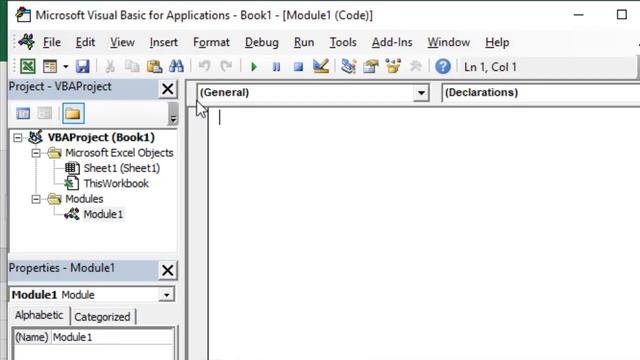The image size is (640, 360).
Task: Click the (Name) property label
Action: tap(32, 337)
